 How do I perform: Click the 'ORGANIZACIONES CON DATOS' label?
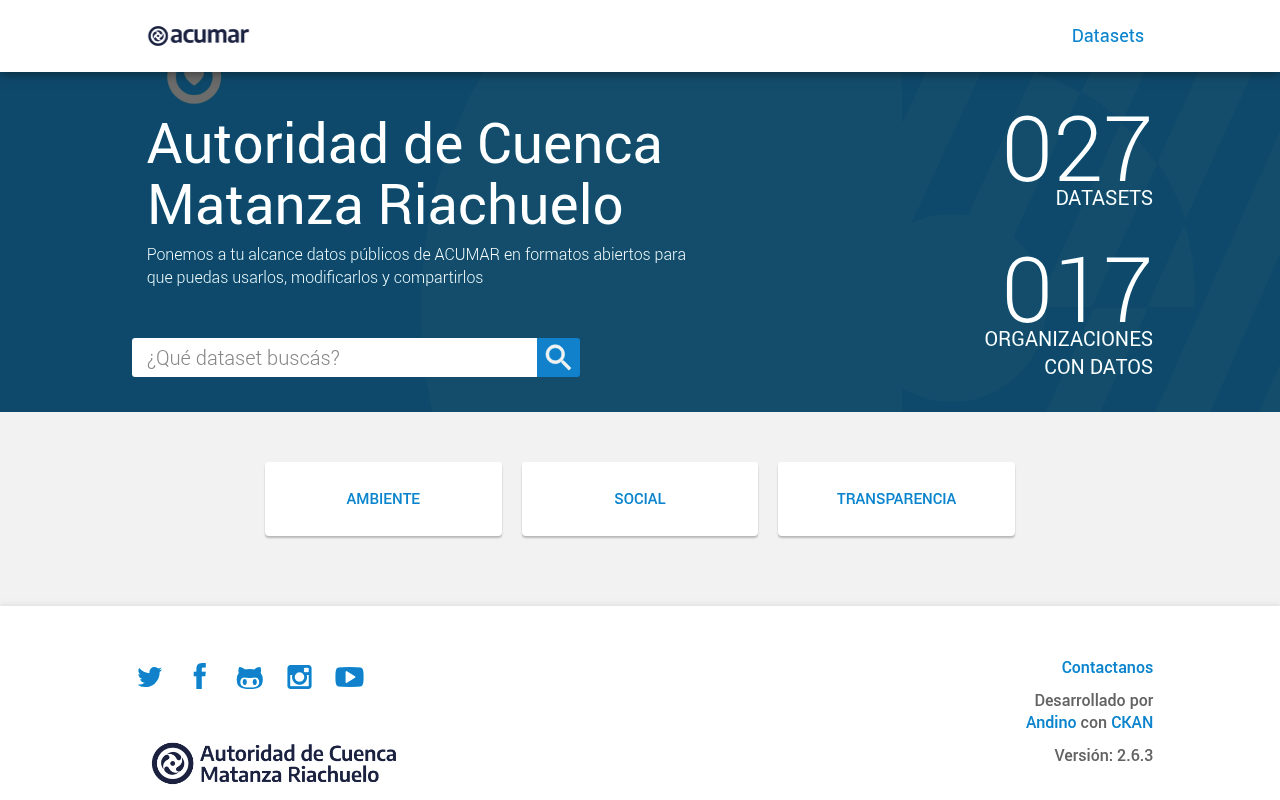1068,352
